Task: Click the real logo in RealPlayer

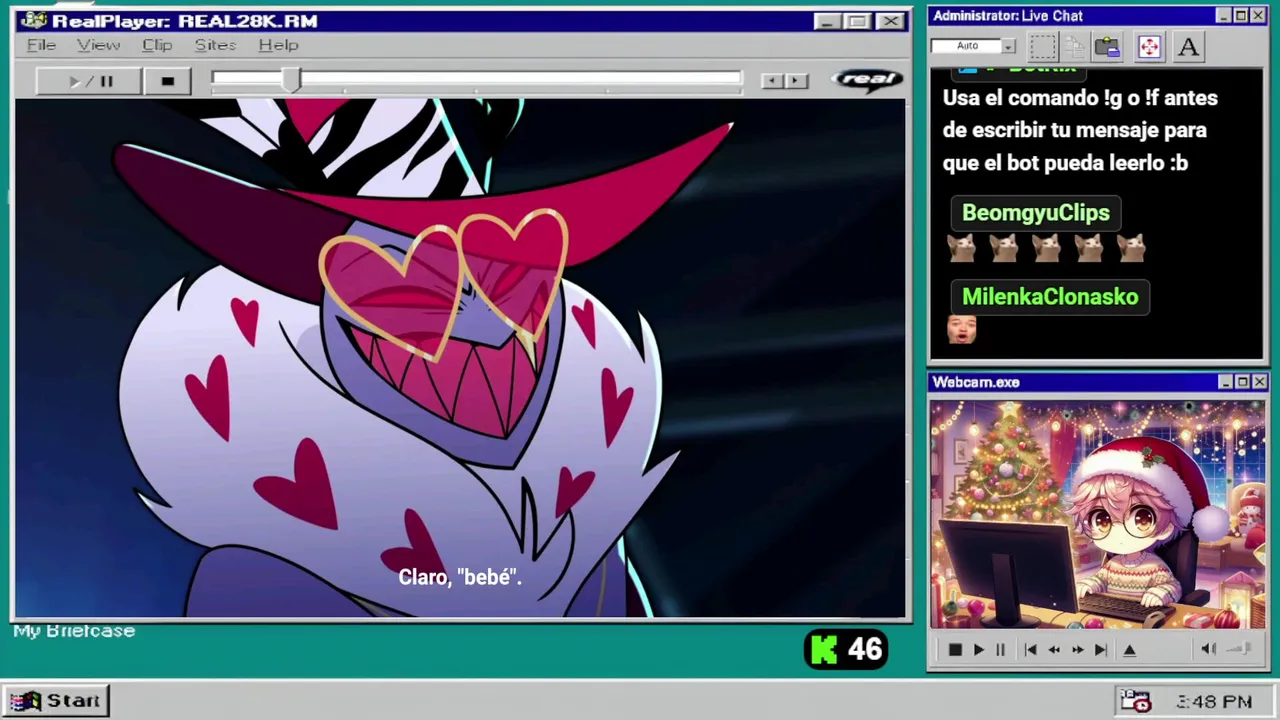Action: (868, 80)
